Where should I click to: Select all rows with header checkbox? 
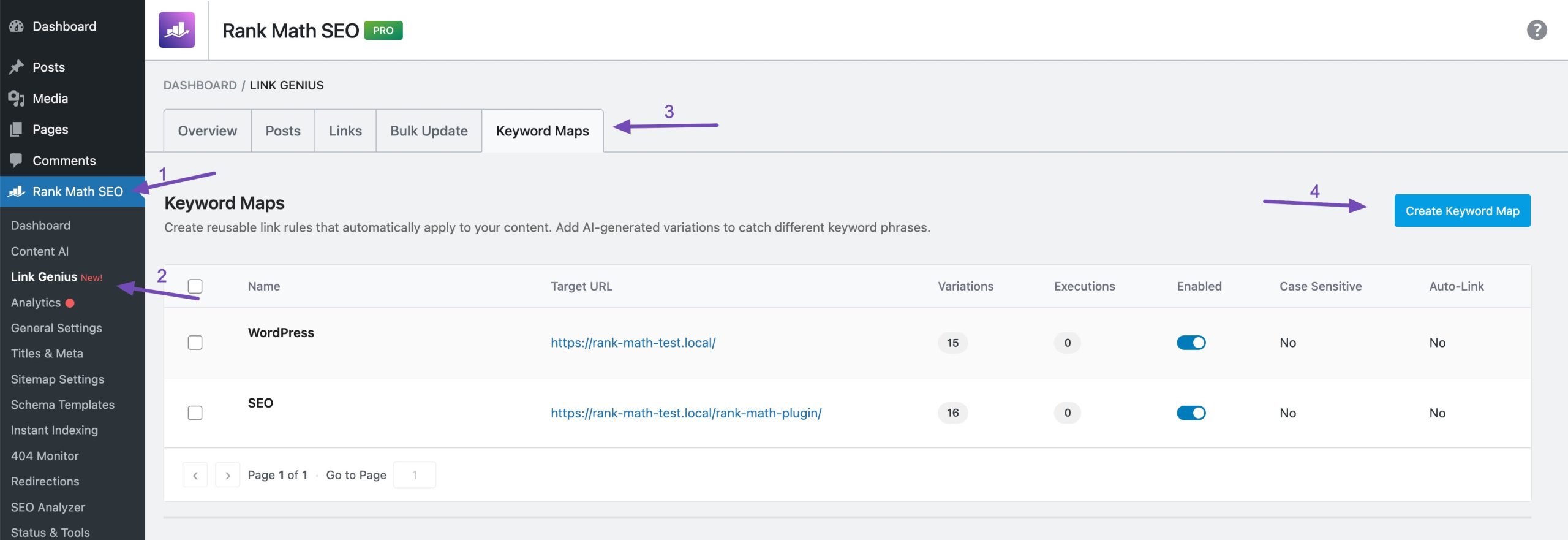[x=195, y=286]
